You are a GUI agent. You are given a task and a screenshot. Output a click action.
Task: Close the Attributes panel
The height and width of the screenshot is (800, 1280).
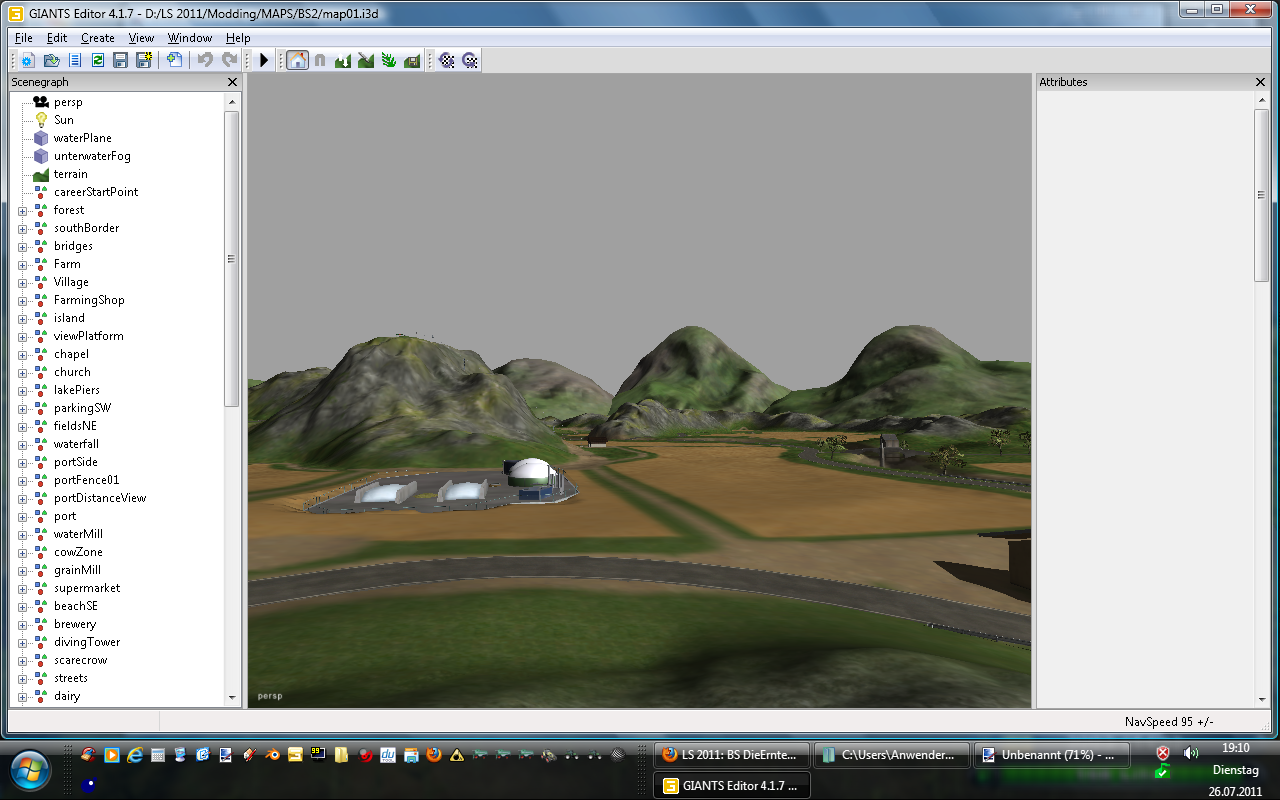click(1261, 82)
